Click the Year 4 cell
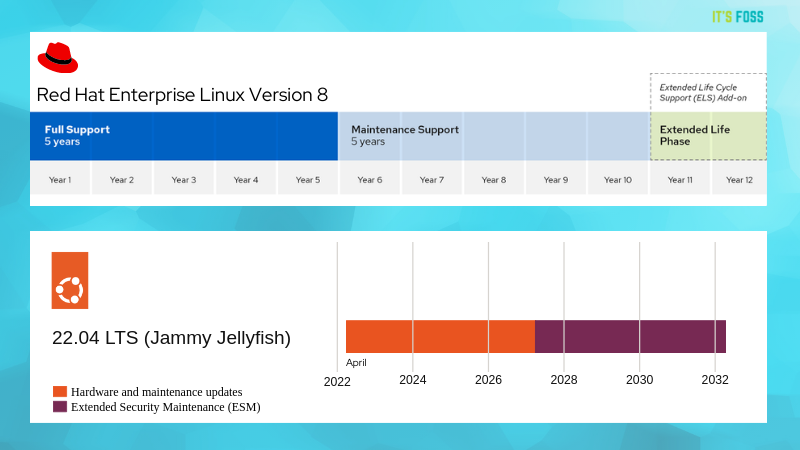 pos(246,178)
